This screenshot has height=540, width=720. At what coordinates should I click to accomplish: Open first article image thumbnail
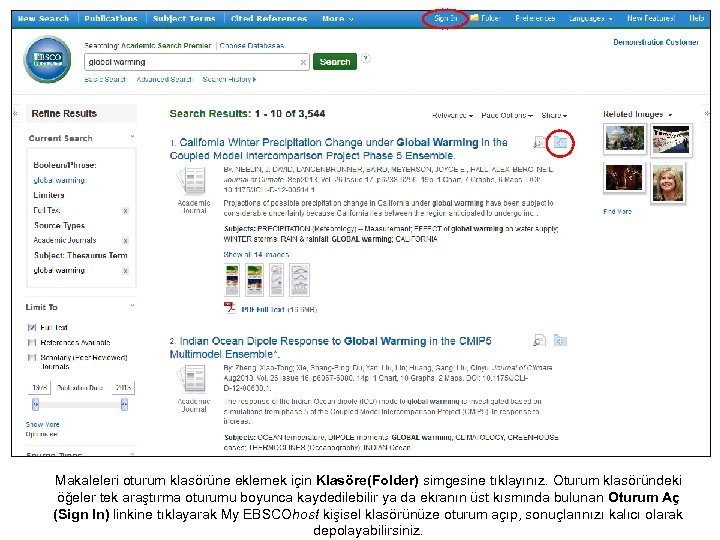tap(232, 280)
